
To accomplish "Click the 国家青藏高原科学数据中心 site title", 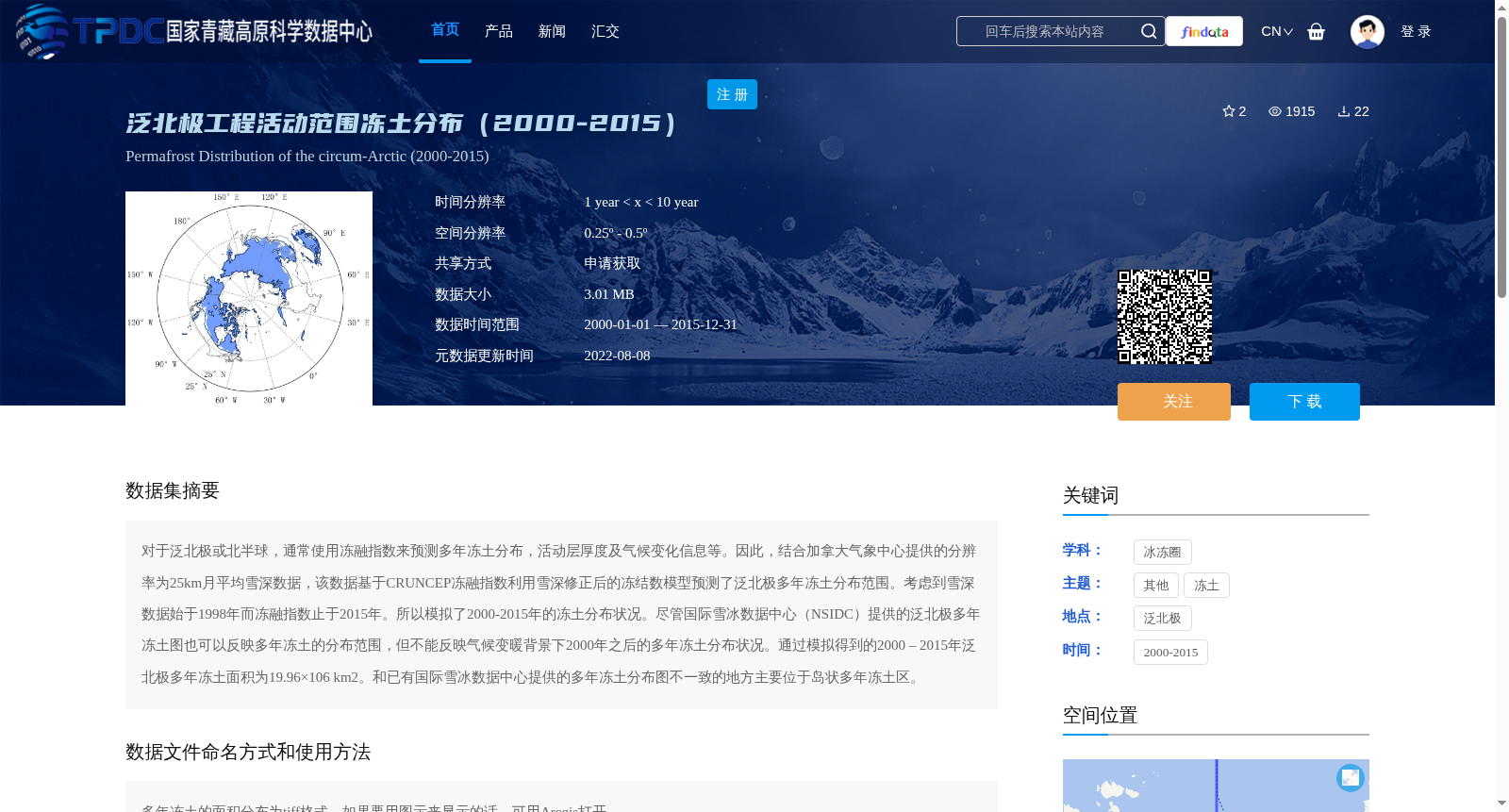I will tap(270, 31).
